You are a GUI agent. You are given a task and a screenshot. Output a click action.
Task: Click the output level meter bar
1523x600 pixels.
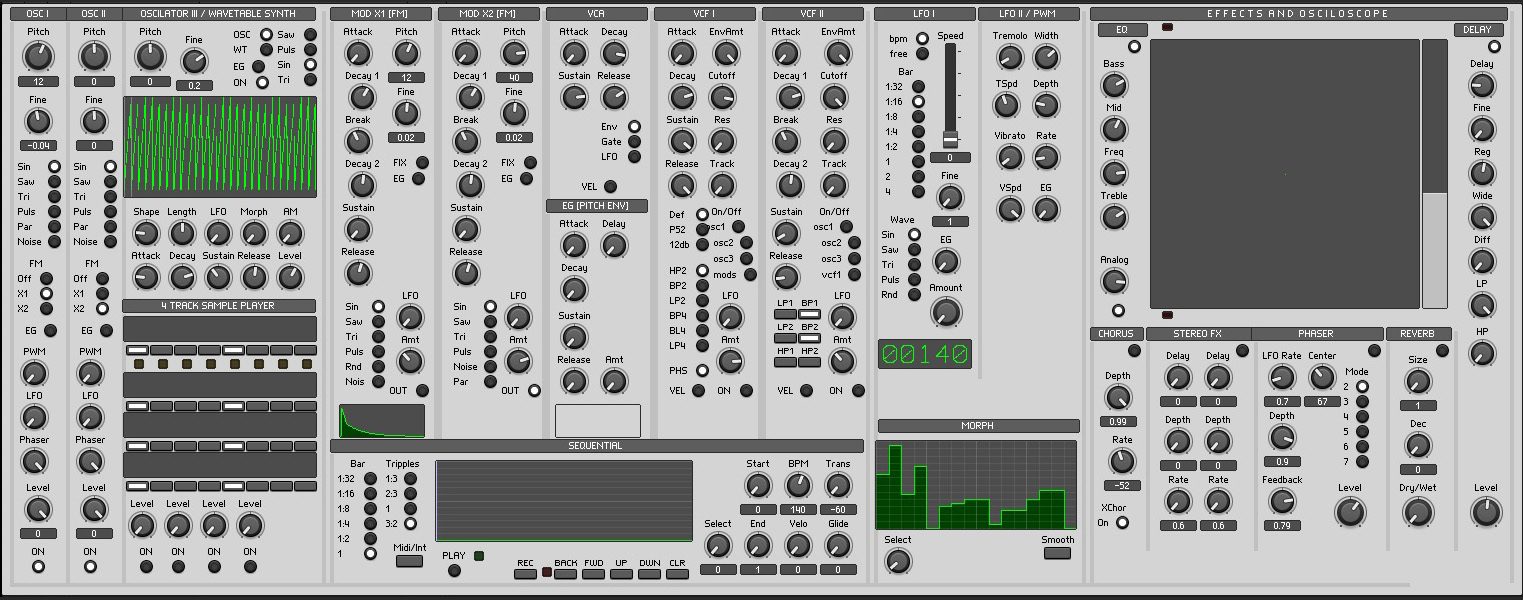pyautogui.click(x=1434, y=174)
